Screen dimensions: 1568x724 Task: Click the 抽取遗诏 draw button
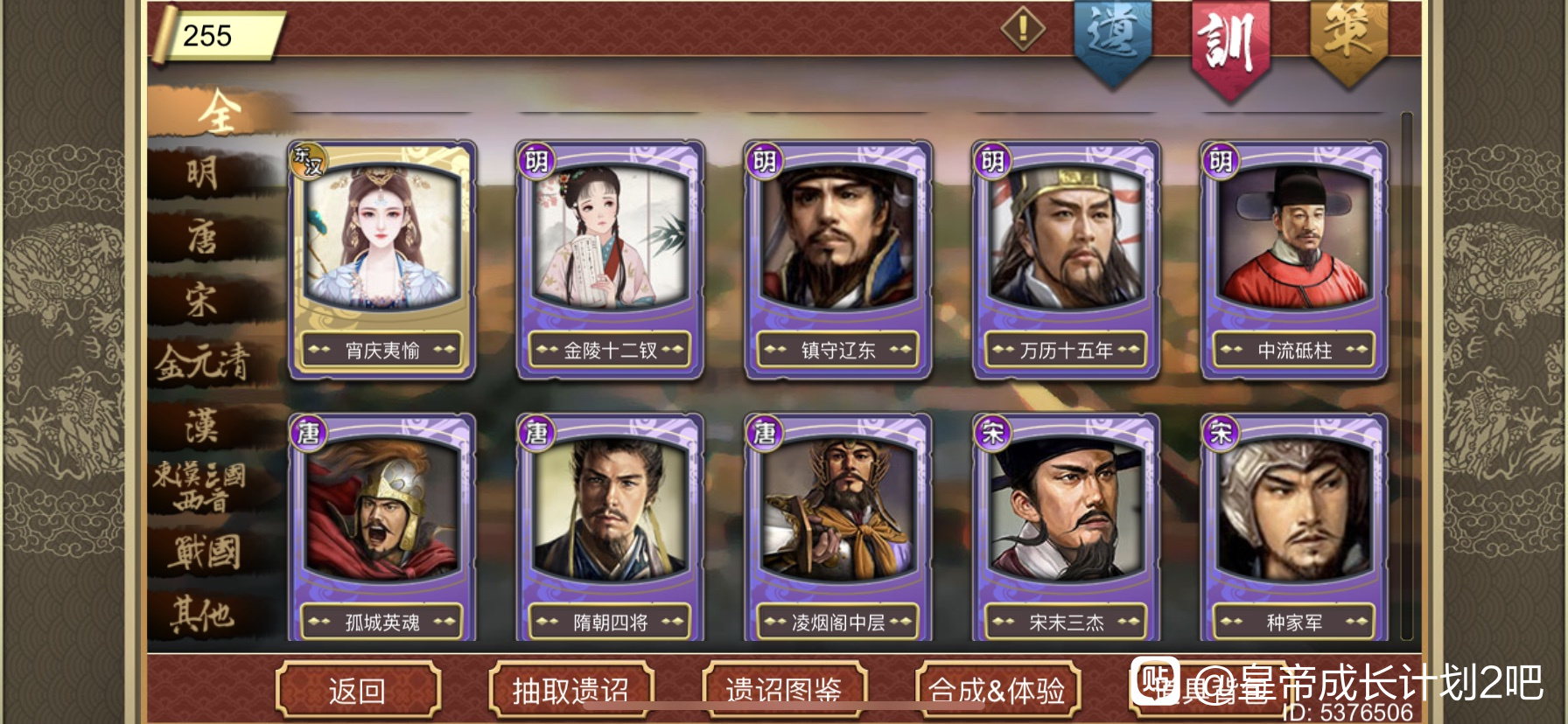(x=570, y=691)
